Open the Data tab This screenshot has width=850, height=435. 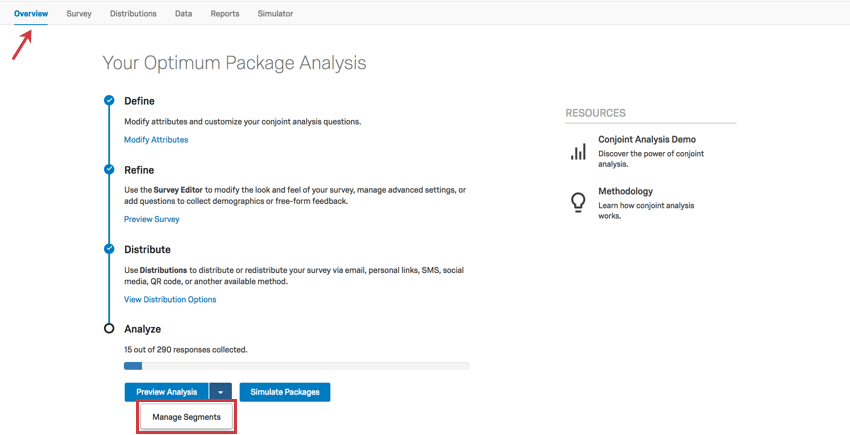pos(183,14)
